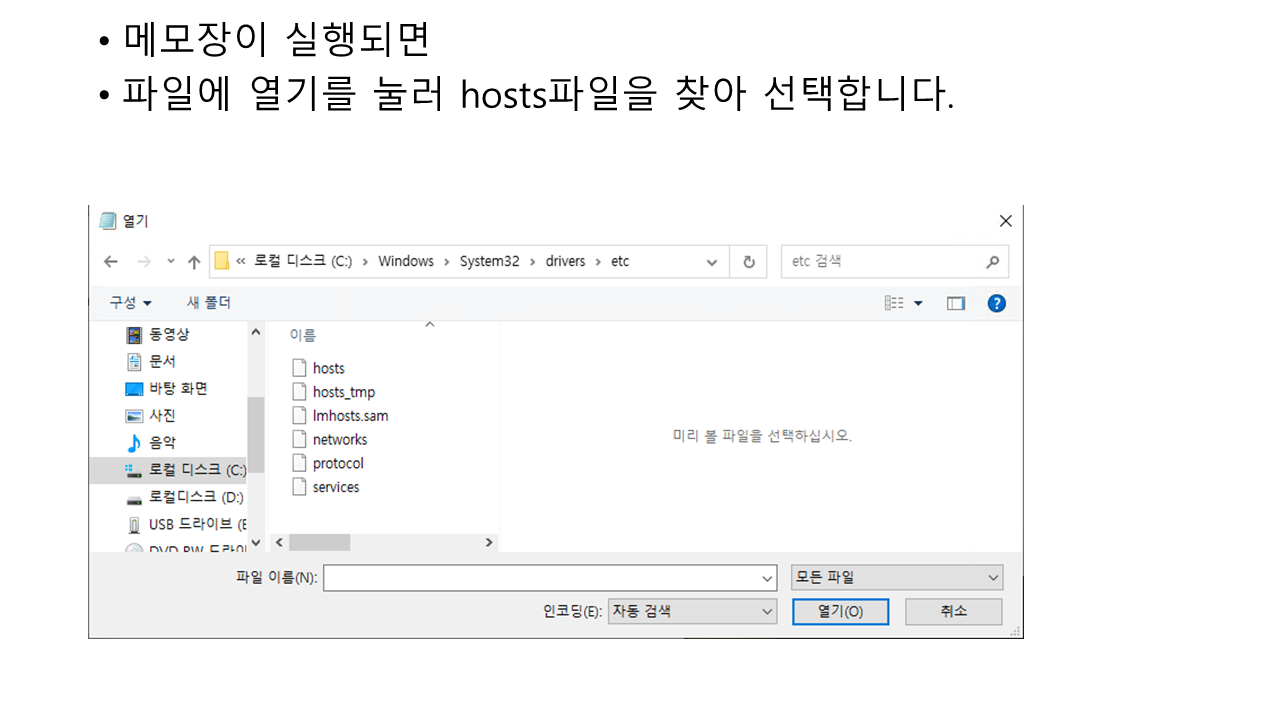Click the 열기(O) button
Viewport: 1280px width, 720px height.
[840, 611]
